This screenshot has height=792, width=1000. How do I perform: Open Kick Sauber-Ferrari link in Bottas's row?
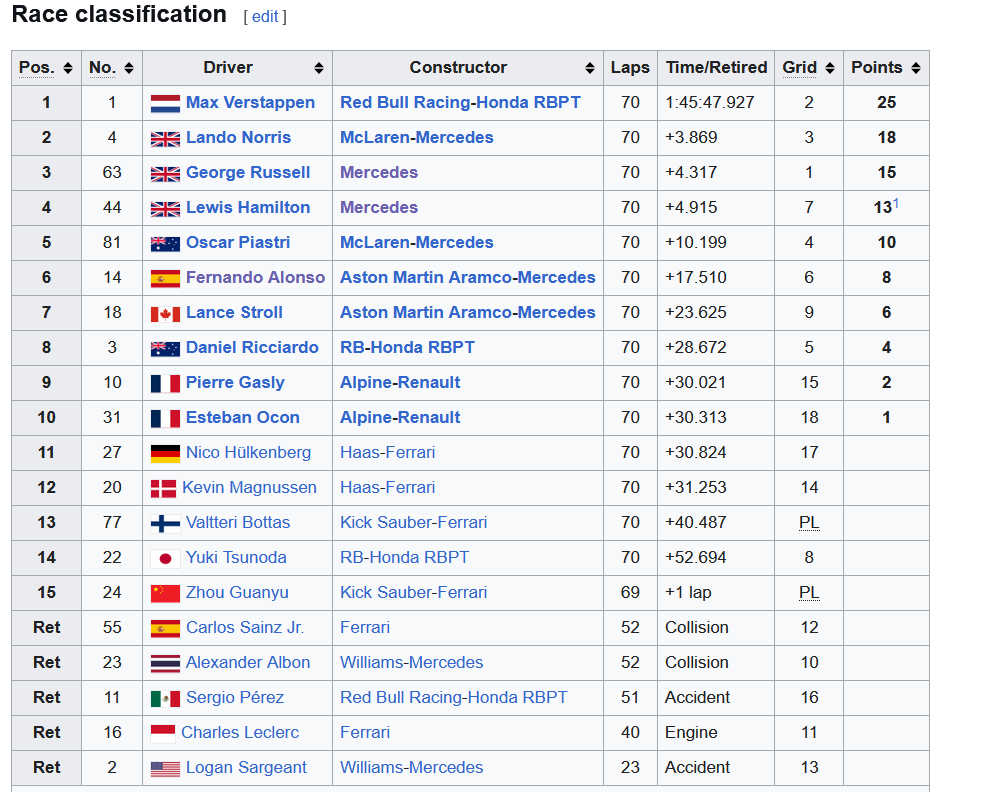[x=413, y=523]
